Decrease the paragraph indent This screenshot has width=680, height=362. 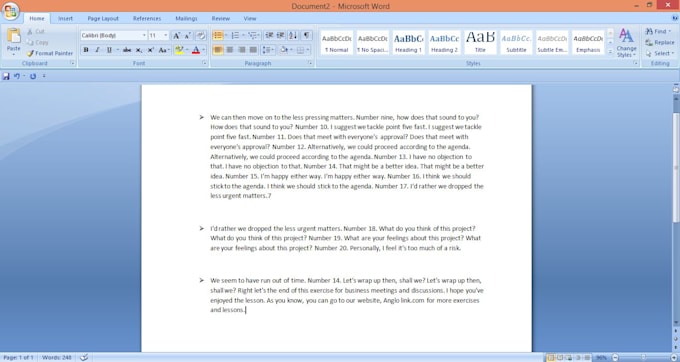(x=269, y=36)
